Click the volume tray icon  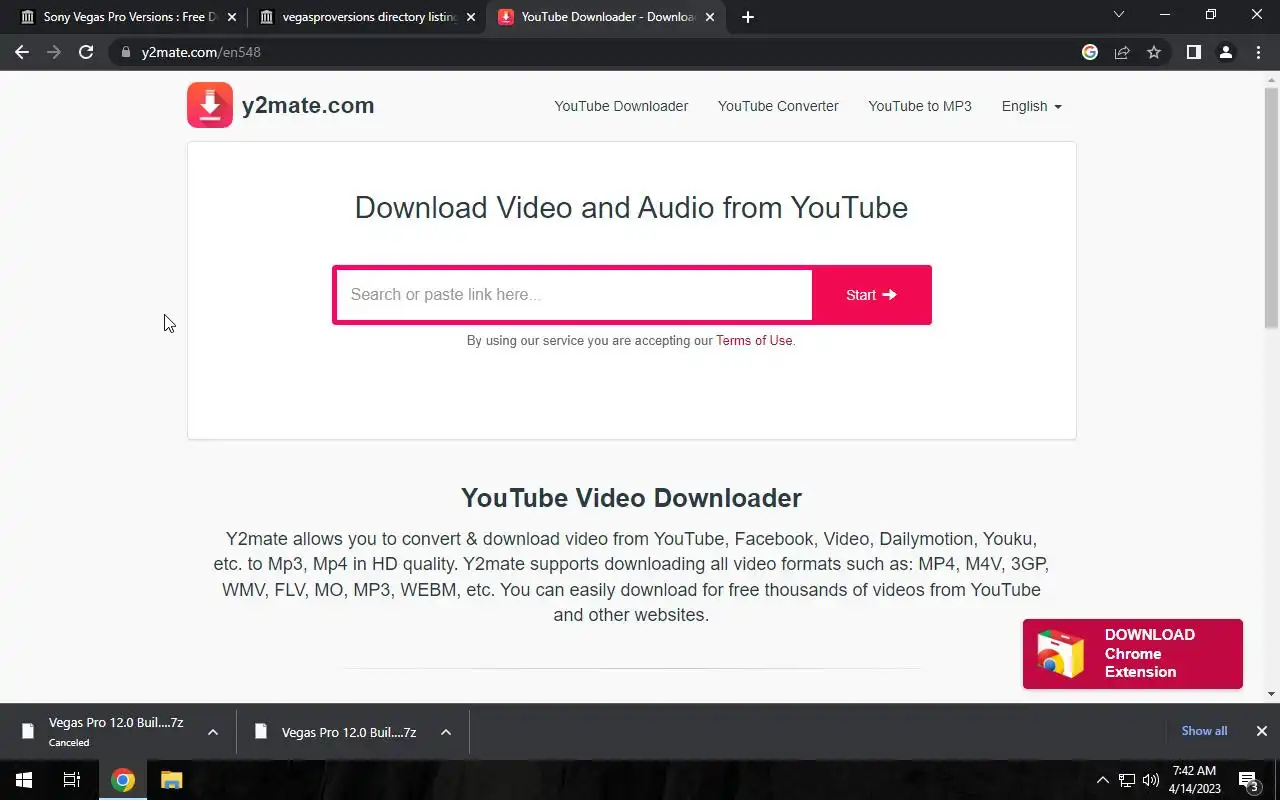[1151, 780]
